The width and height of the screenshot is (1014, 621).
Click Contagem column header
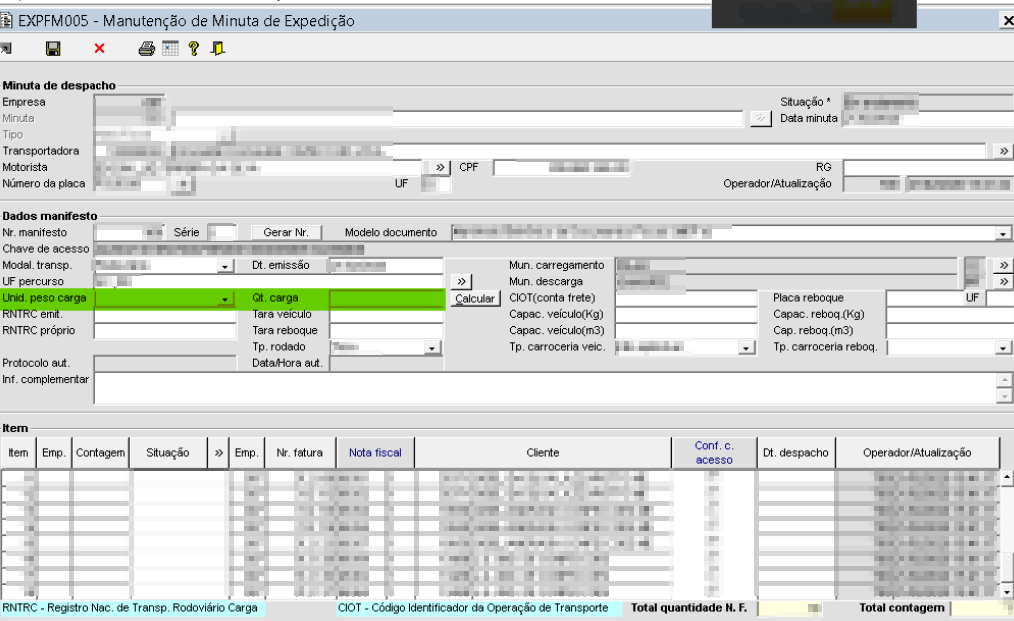100,453
